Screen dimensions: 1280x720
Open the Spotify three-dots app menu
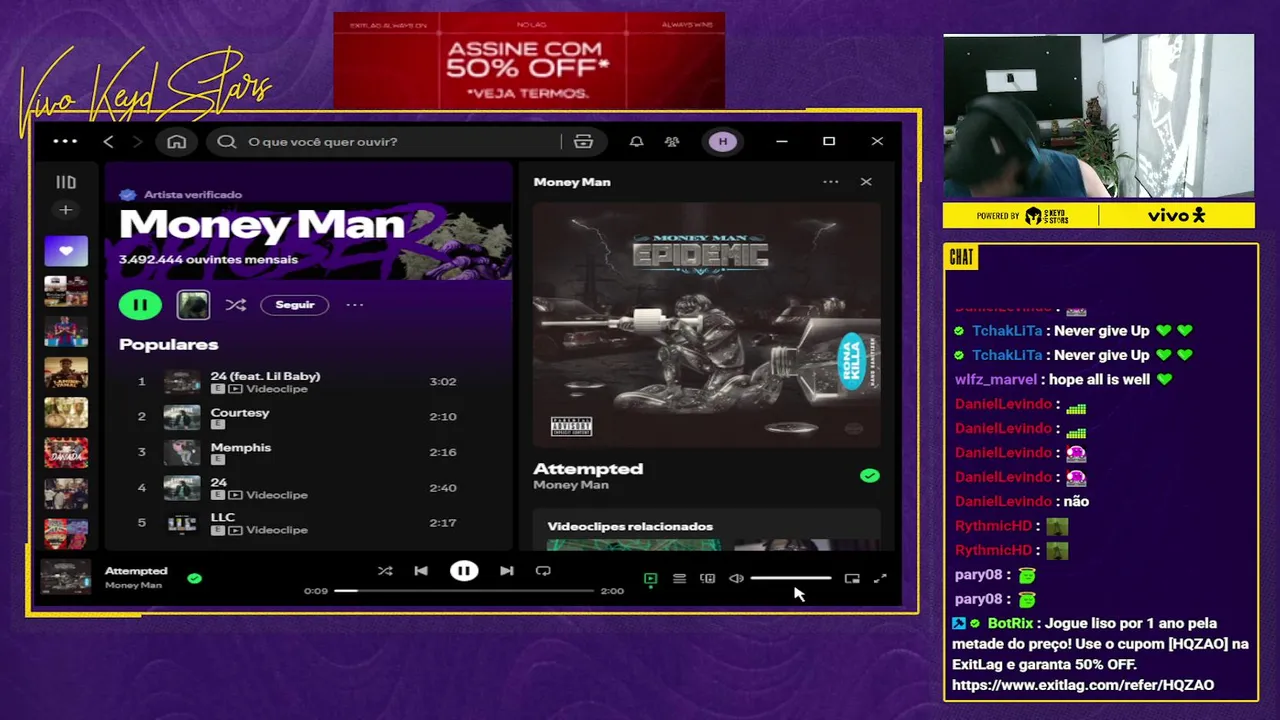[x=65, y=141]
